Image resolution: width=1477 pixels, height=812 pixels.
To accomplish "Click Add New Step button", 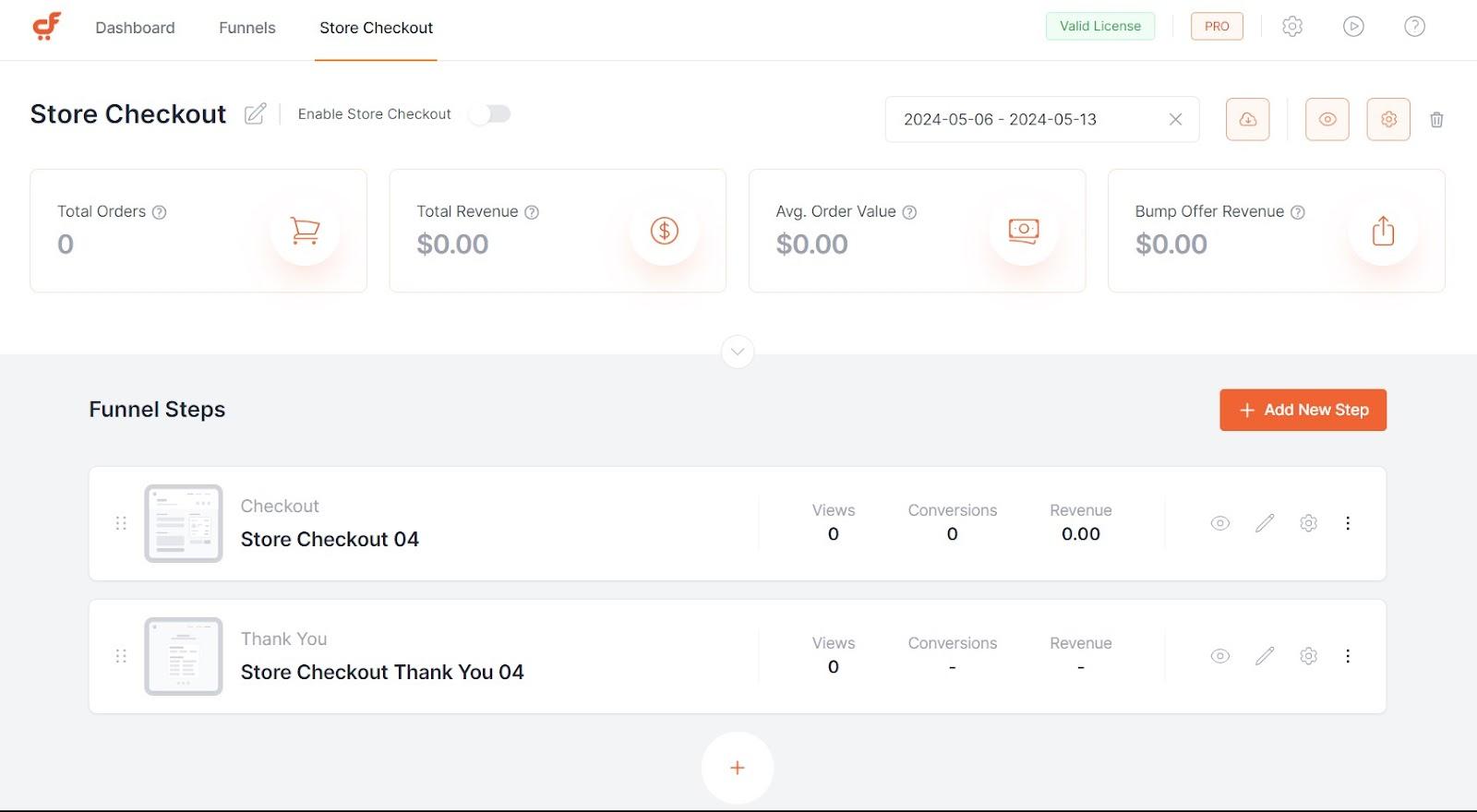I will click(x=1303, y=410).
